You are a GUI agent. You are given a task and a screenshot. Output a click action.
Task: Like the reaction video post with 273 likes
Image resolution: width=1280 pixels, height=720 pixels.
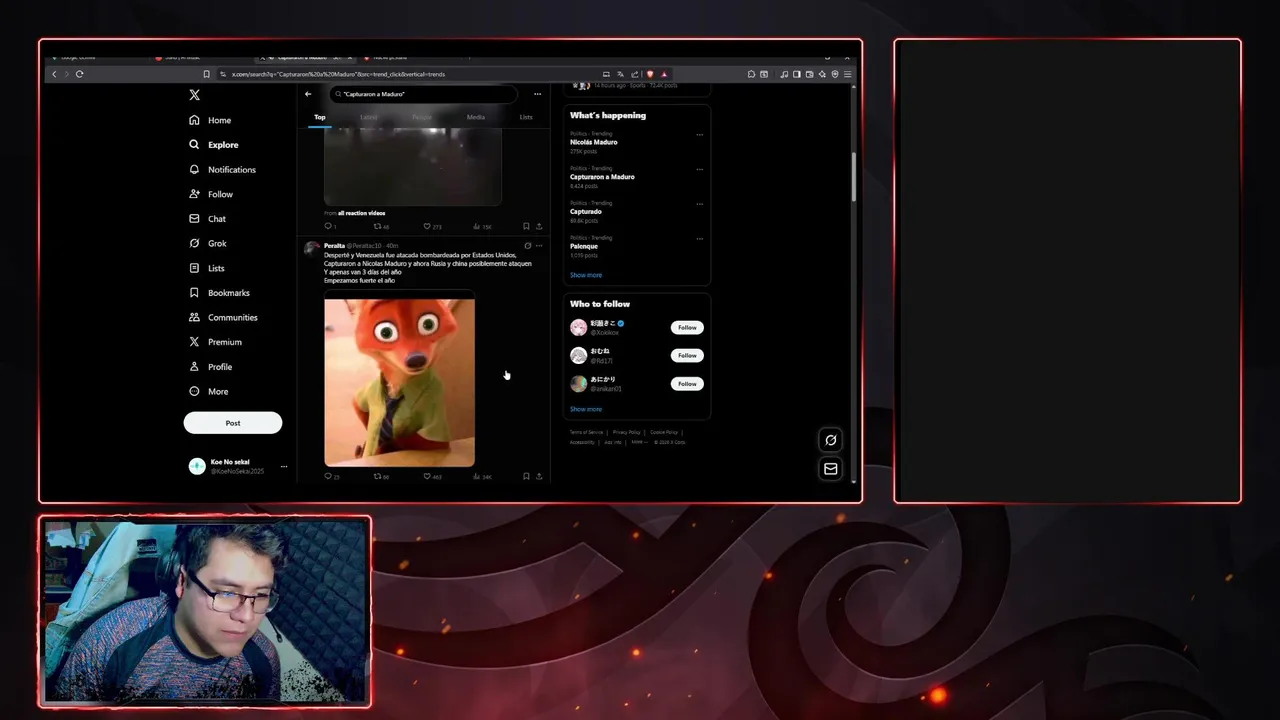click(x=432, y=227)
